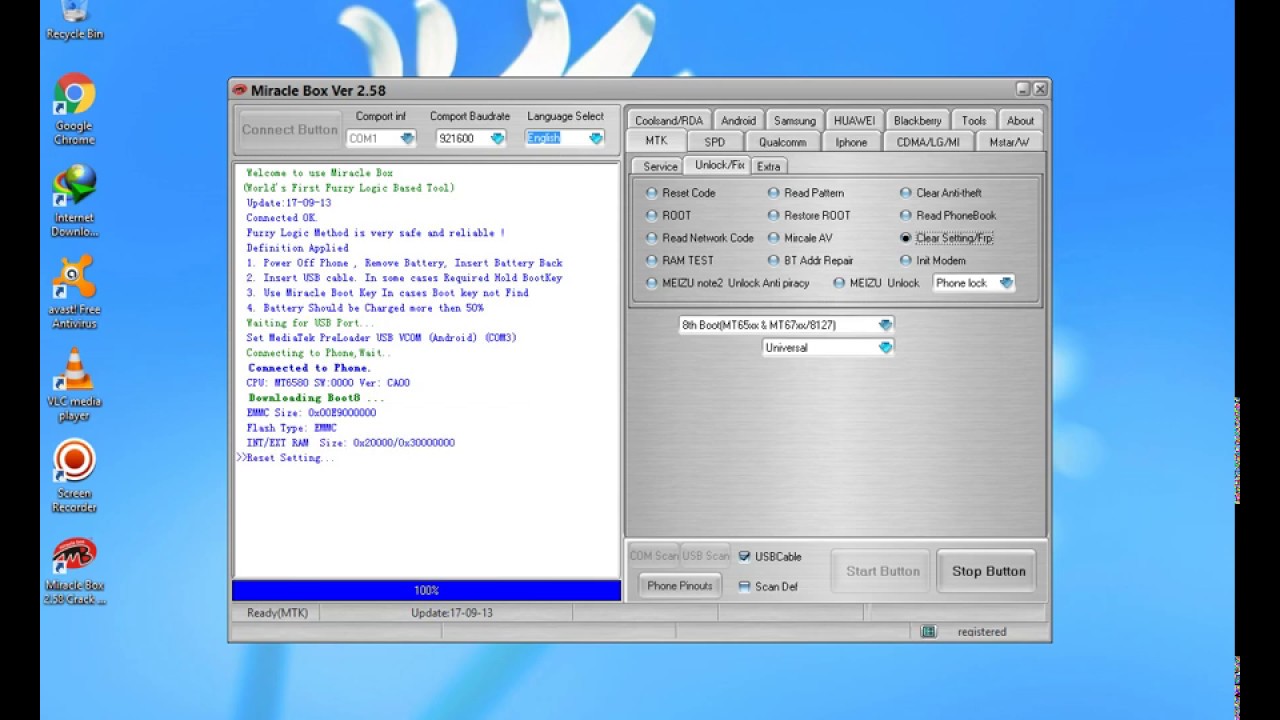
Task: Open the Service sub-tab
Action: click(x=660, y=166)
